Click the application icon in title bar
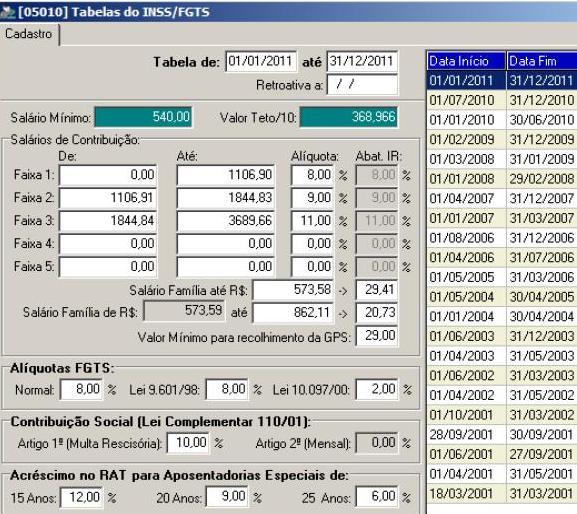The image size is (577, 514). pos(7,12)
